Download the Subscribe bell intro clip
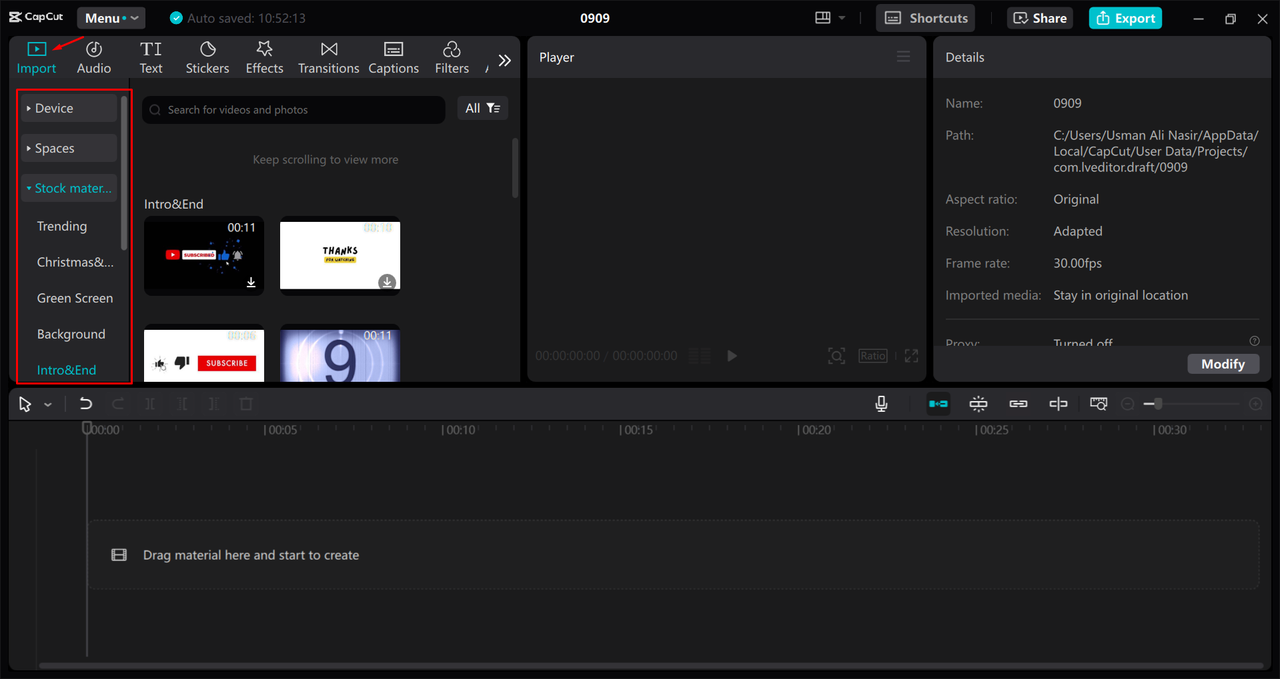1280x679 pixels. click(x=251, y=283)
